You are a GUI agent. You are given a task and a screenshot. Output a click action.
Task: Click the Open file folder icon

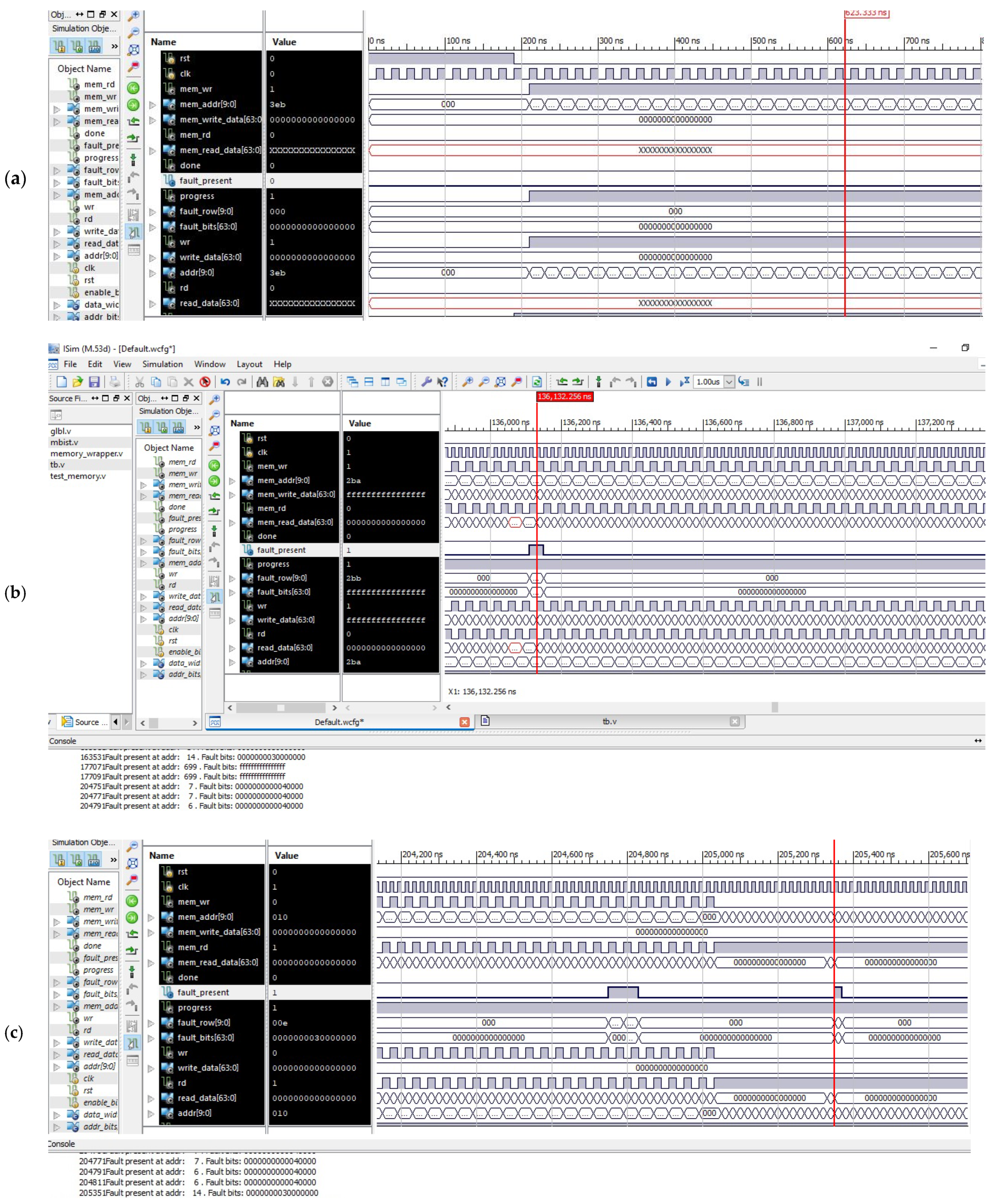coord(77,382)
